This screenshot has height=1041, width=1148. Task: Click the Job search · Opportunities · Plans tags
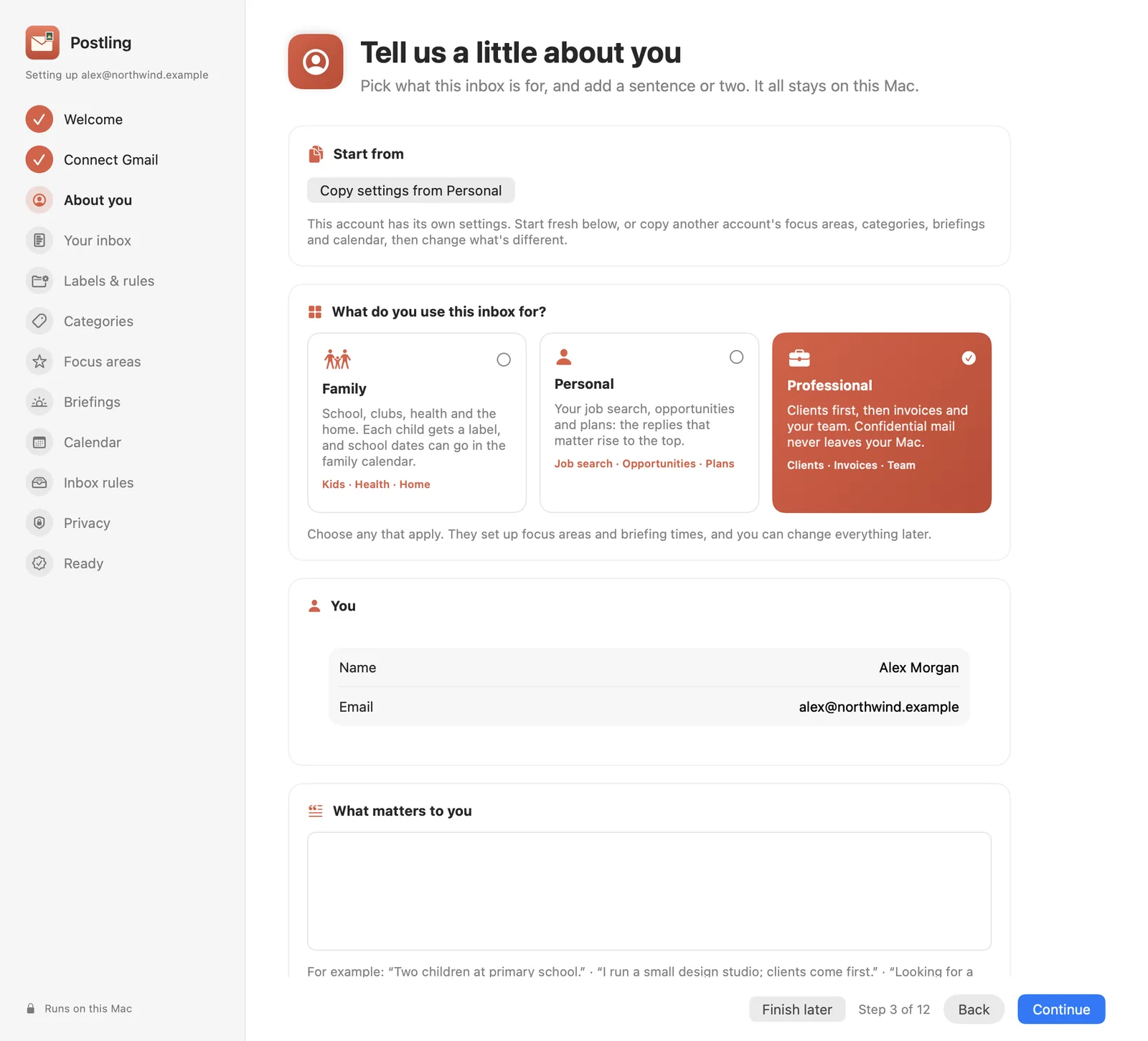pos(644,463)
